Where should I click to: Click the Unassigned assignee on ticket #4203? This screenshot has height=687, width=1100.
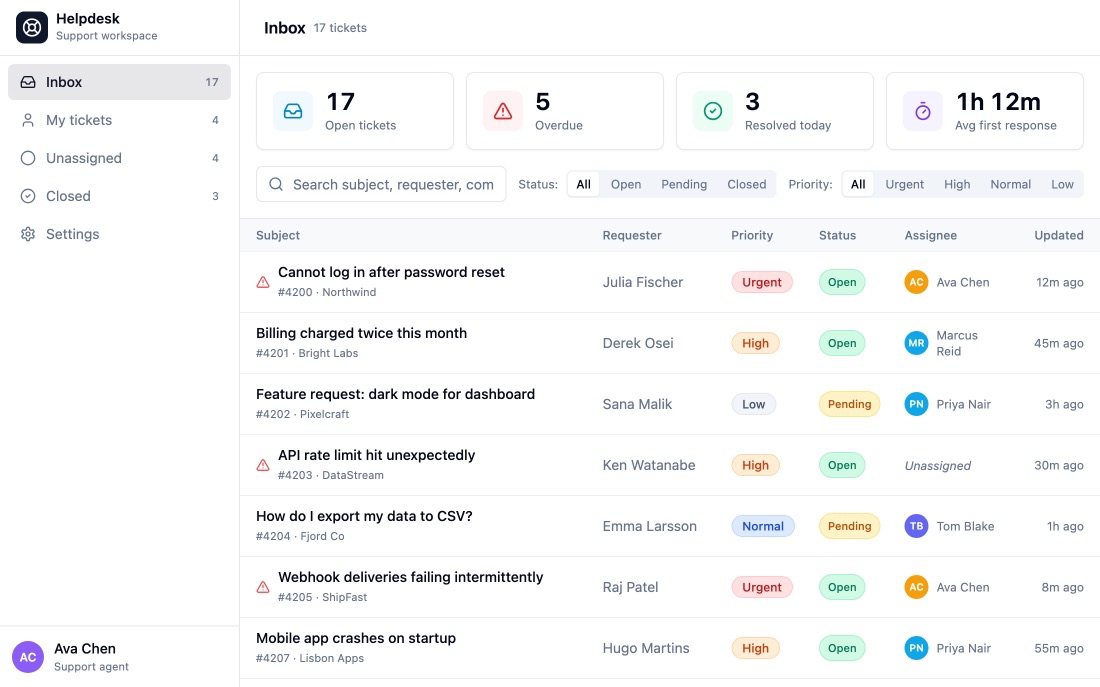pos(937,465)
